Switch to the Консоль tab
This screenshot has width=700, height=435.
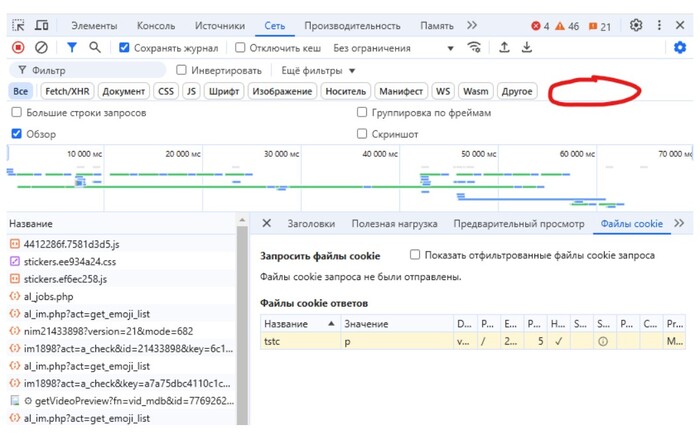[156, 26]
